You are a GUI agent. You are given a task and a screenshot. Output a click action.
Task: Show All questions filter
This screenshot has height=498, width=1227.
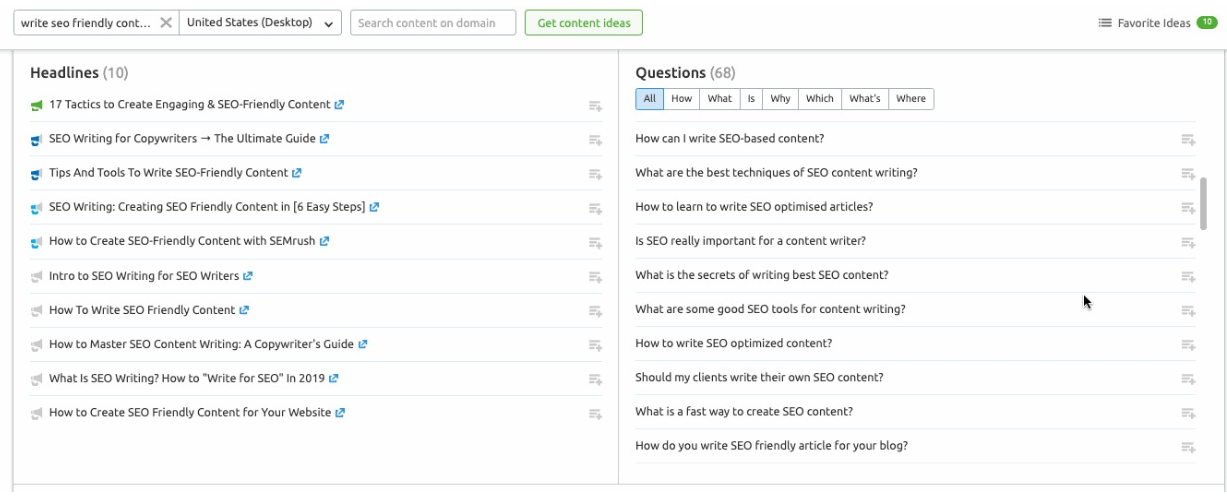tap(649, 99)
